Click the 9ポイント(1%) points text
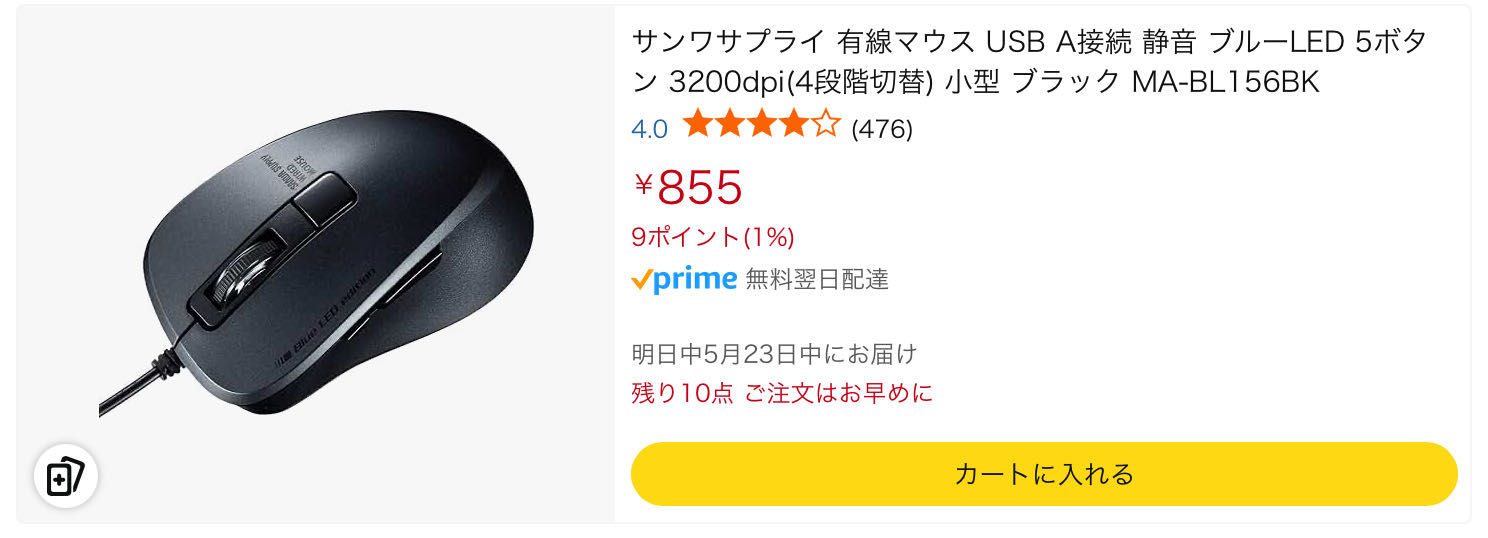Viewport: 1488px width, 538px height. click(x=713, y=237)
